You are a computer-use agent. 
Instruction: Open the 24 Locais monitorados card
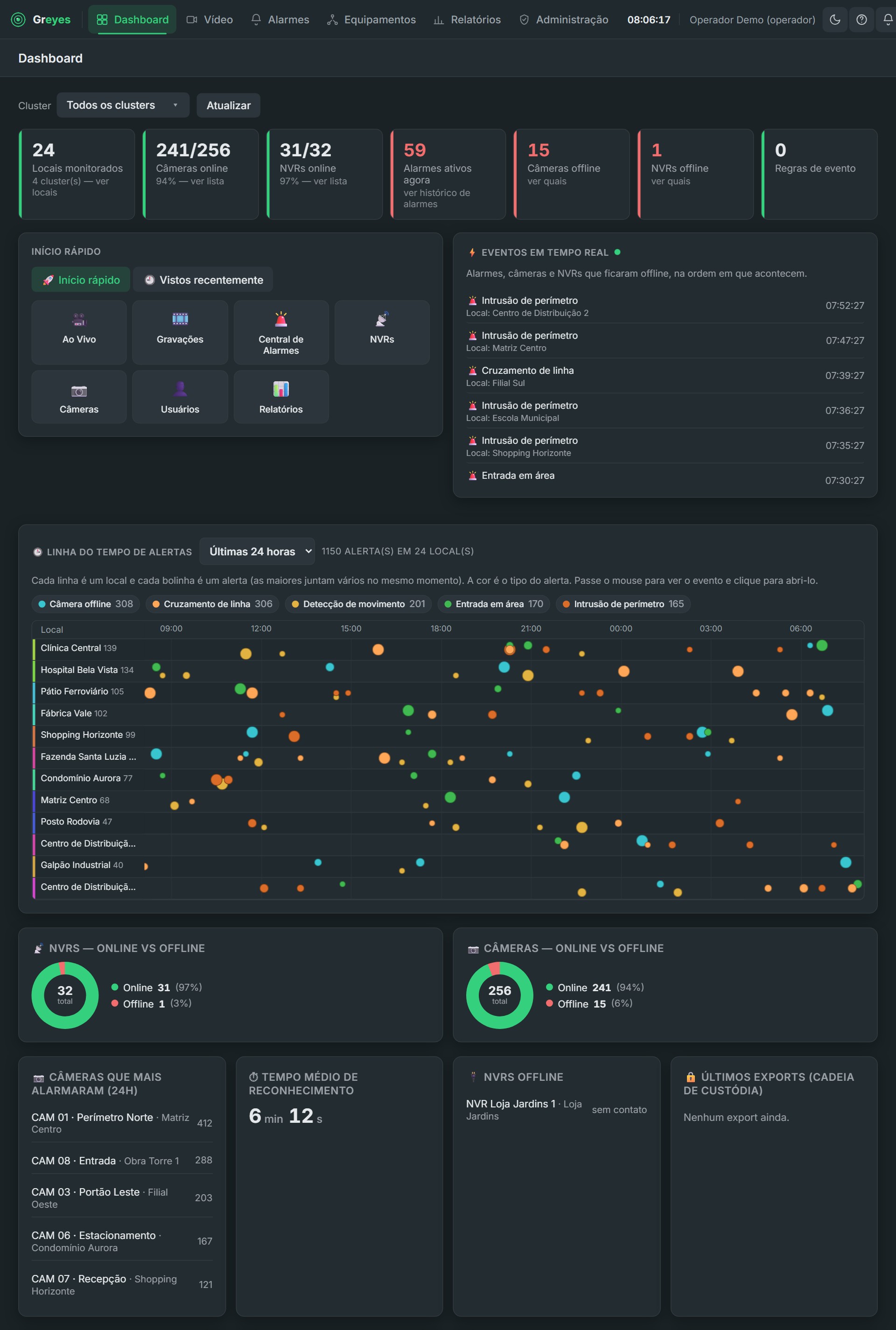click(77, 174)
